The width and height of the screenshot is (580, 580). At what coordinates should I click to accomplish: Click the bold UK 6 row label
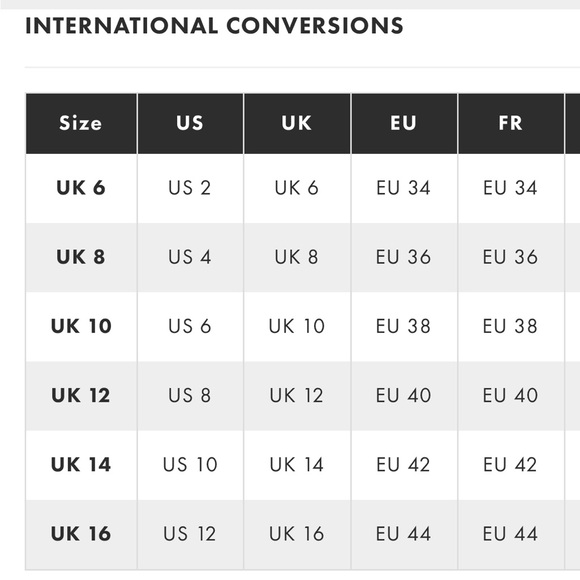point(81,188)
